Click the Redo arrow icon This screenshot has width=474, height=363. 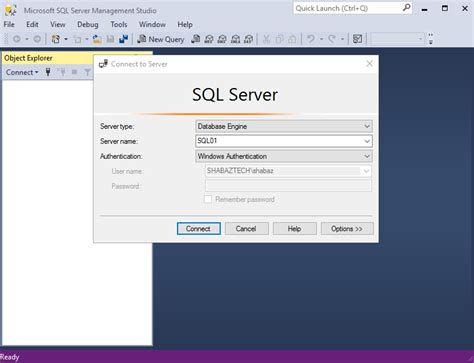pyautogui.click(x=332, y=39)
